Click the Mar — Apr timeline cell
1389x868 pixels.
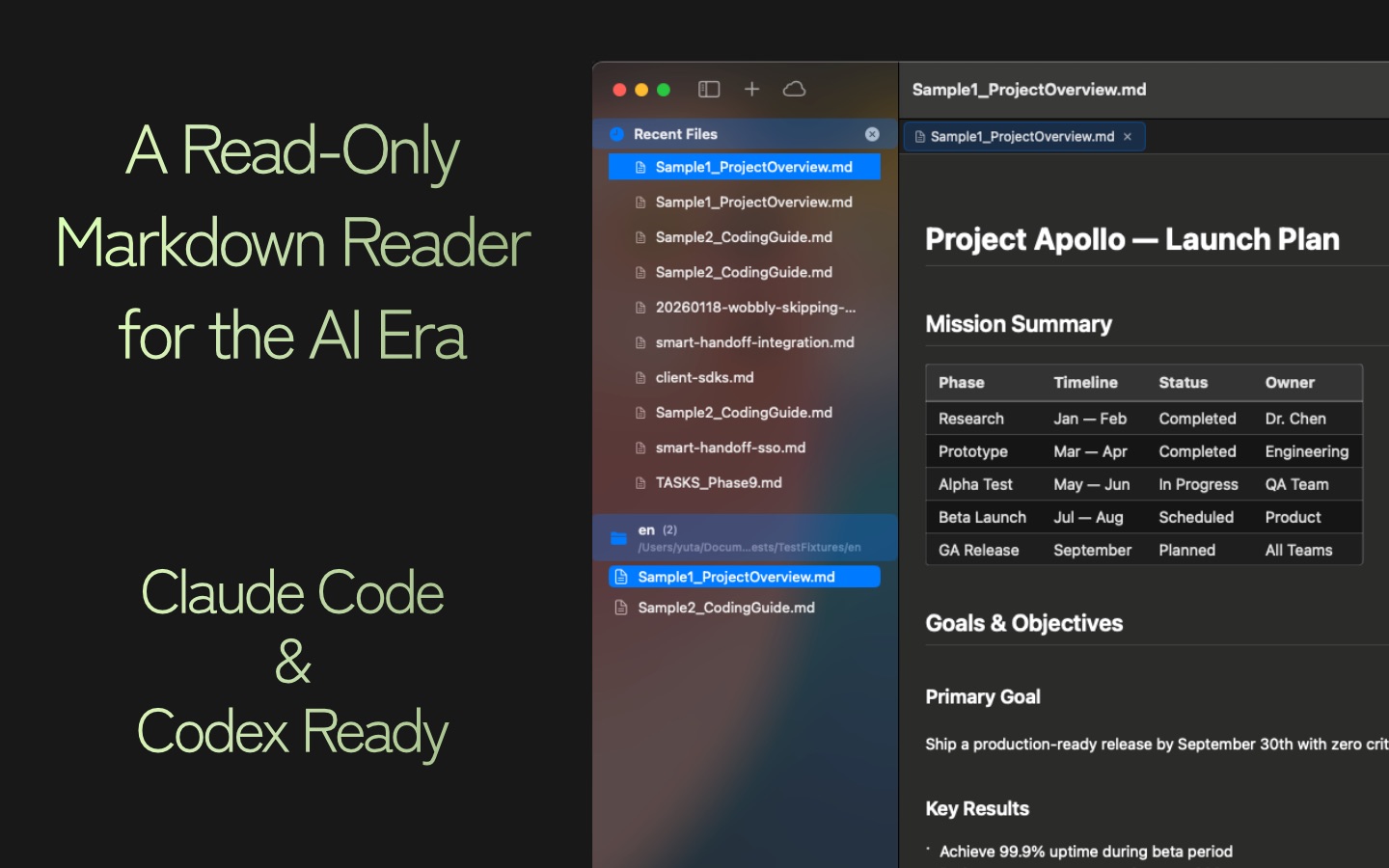(1091, 451)
